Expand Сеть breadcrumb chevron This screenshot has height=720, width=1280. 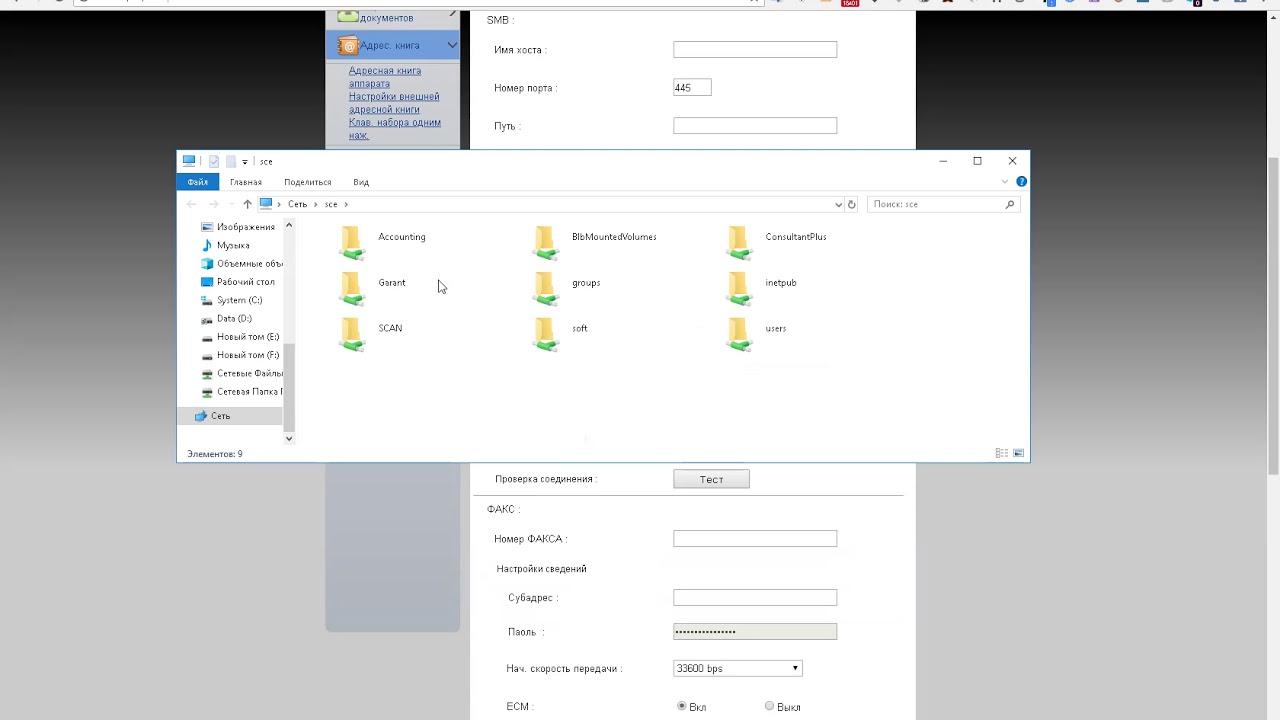[x=316, y=204]
